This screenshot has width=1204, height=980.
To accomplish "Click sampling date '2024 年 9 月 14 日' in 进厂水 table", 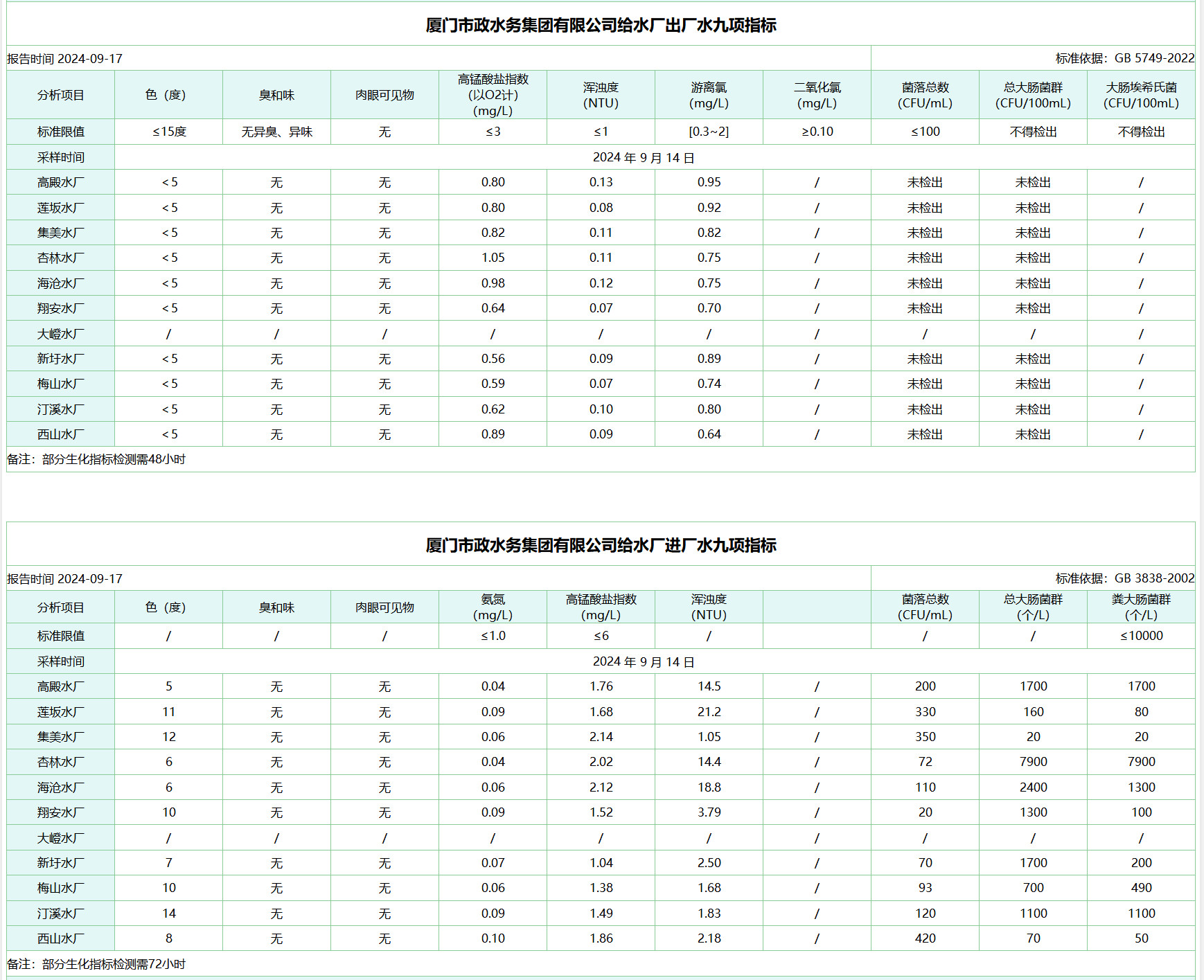I will pos(643,662).
